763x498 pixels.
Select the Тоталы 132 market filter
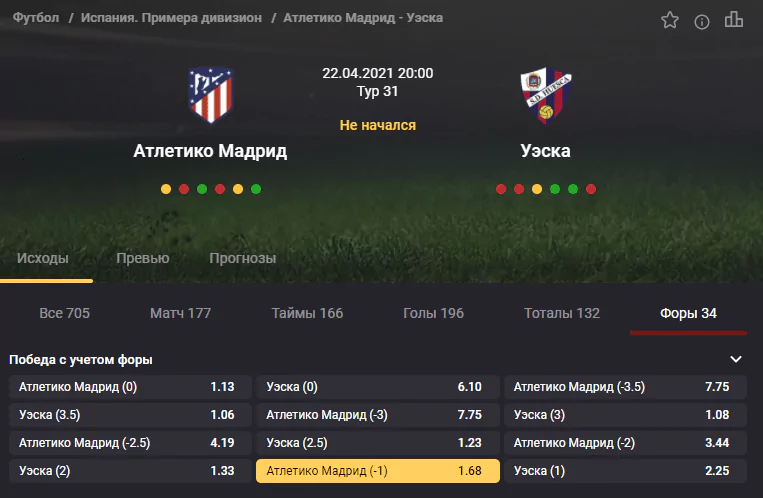[x=562, y=313]
